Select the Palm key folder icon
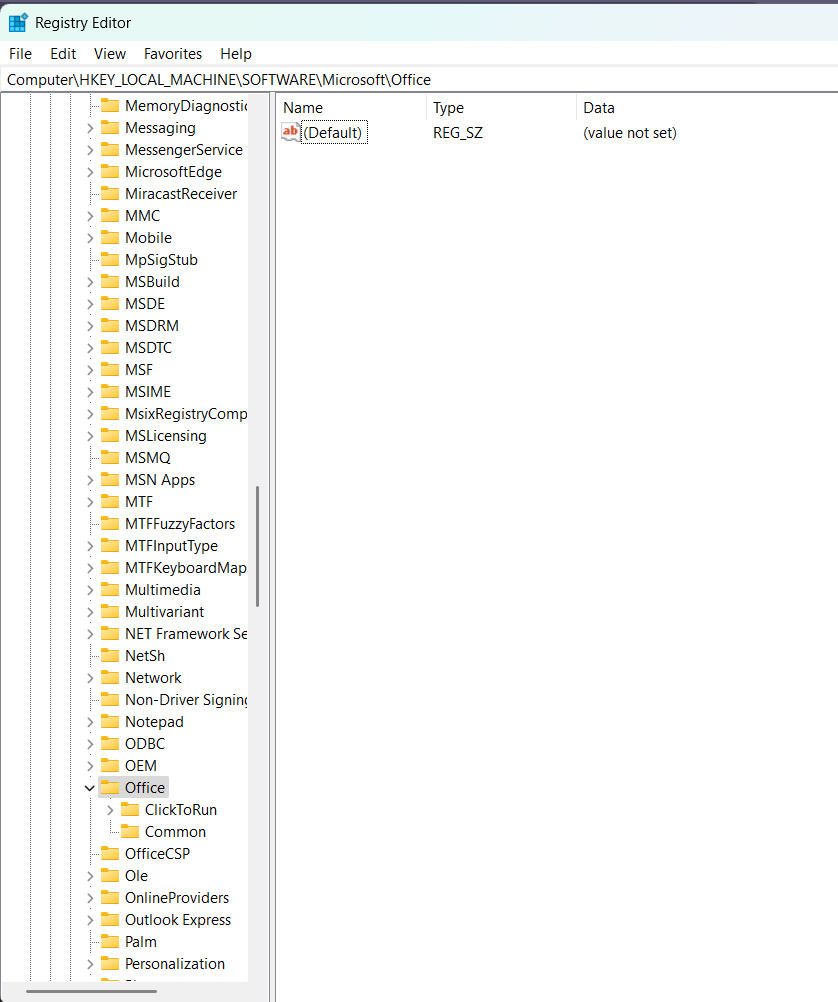The image size is (838, 1002). 110,941
